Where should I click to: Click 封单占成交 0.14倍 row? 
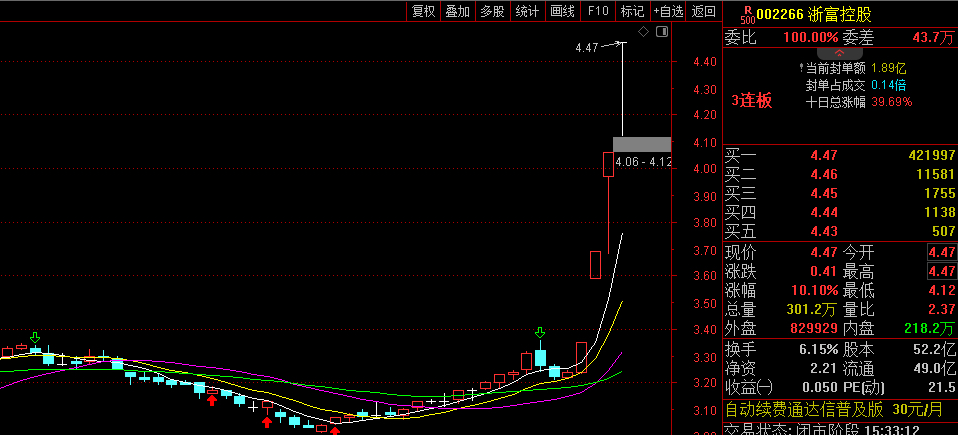856,85
